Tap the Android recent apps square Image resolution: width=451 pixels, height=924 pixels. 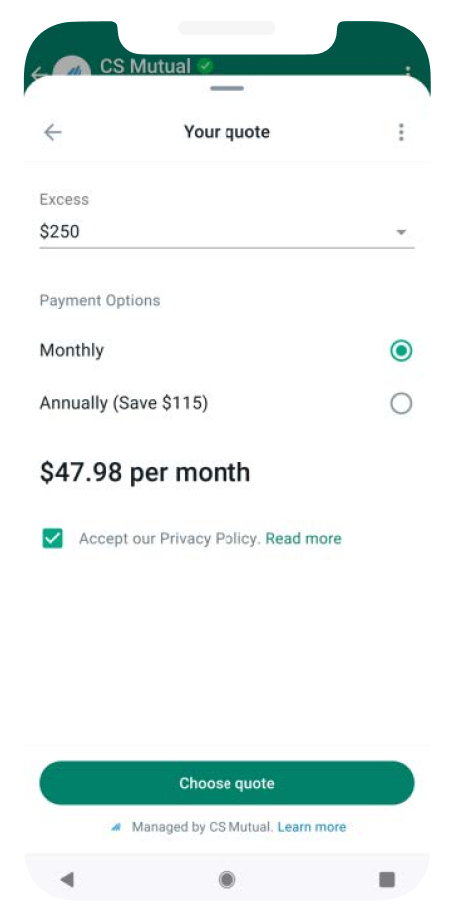[x=386, y=880]
